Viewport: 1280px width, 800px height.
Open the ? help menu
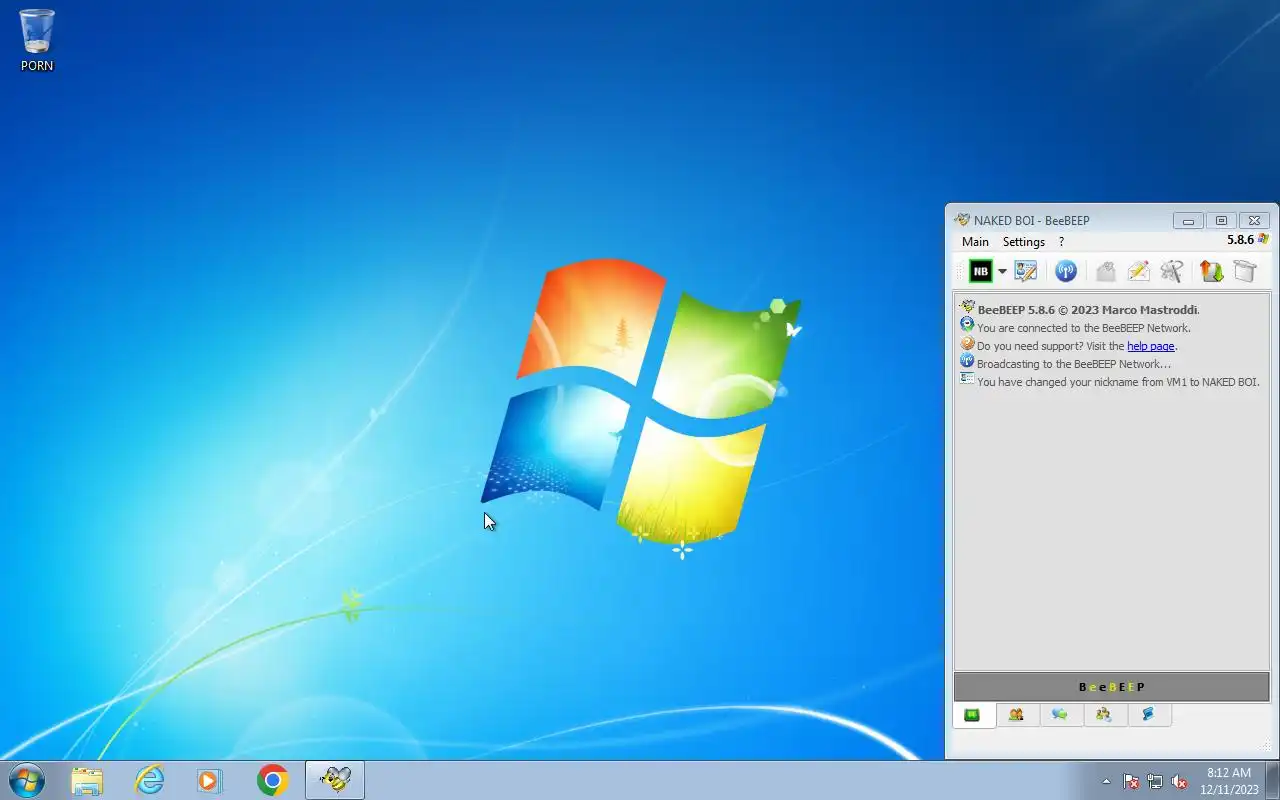pyautogui.click(x=1061, y=242)
